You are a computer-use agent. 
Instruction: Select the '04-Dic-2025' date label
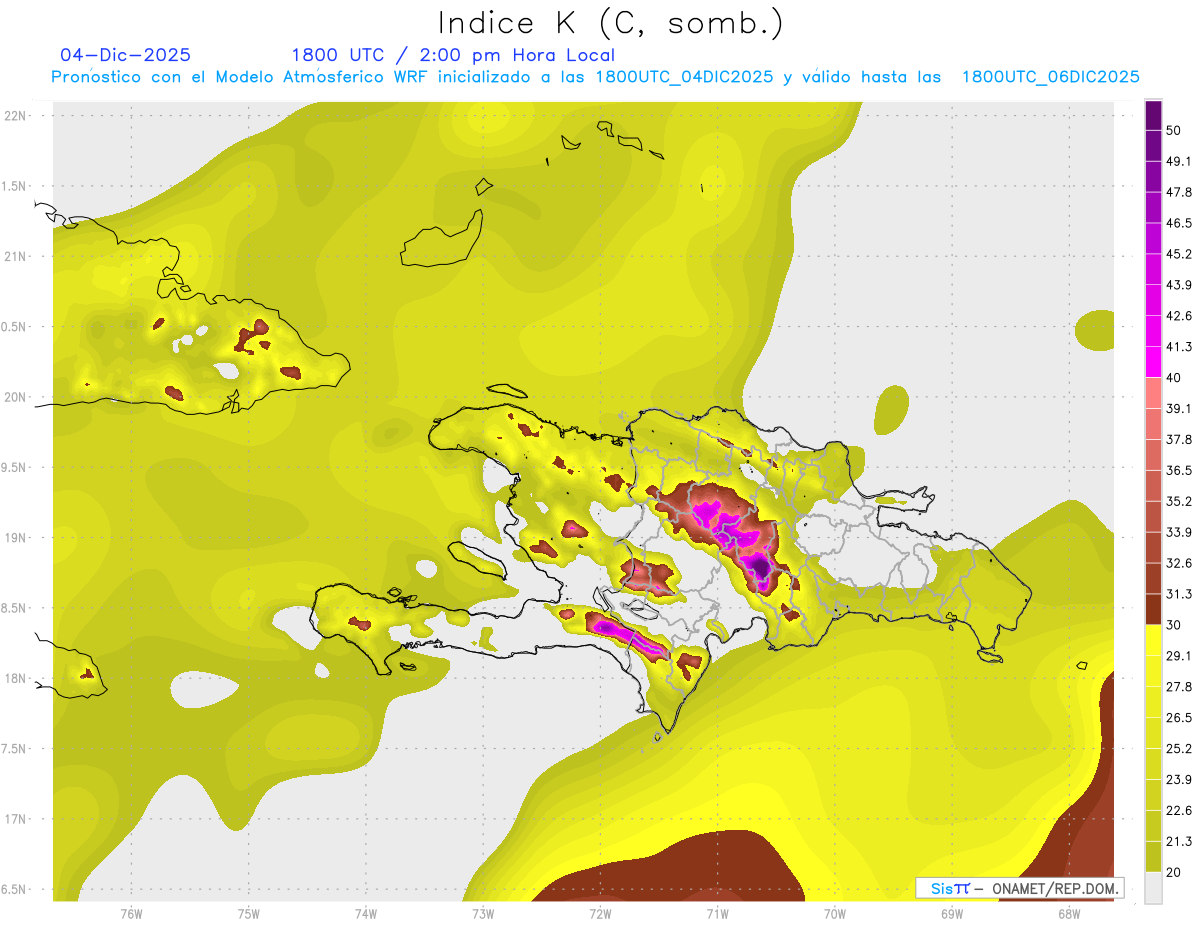(x=125, y=55)
